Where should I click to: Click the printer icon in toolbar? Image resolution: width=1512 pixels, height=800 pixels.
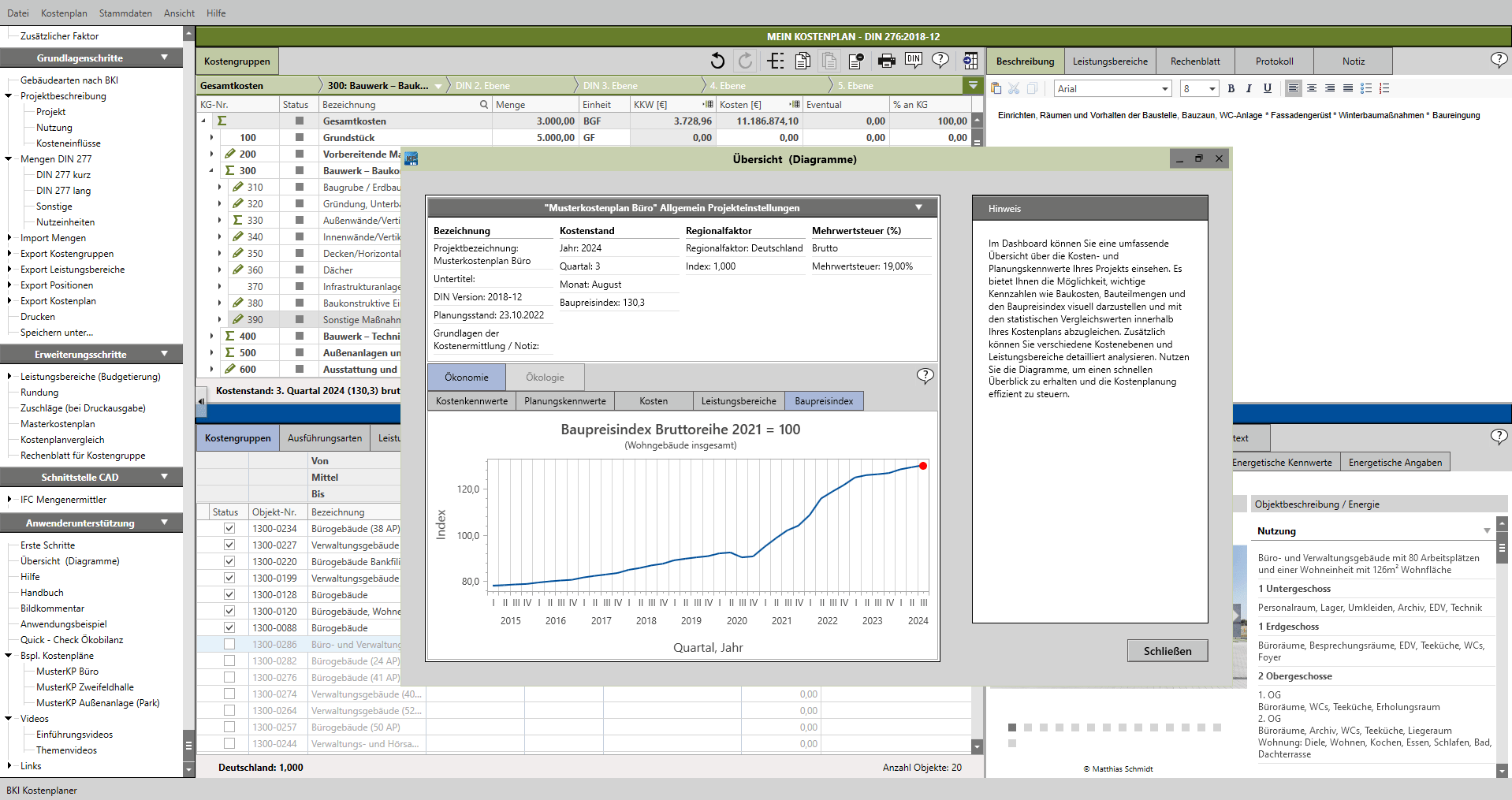(x=887, y=61)
